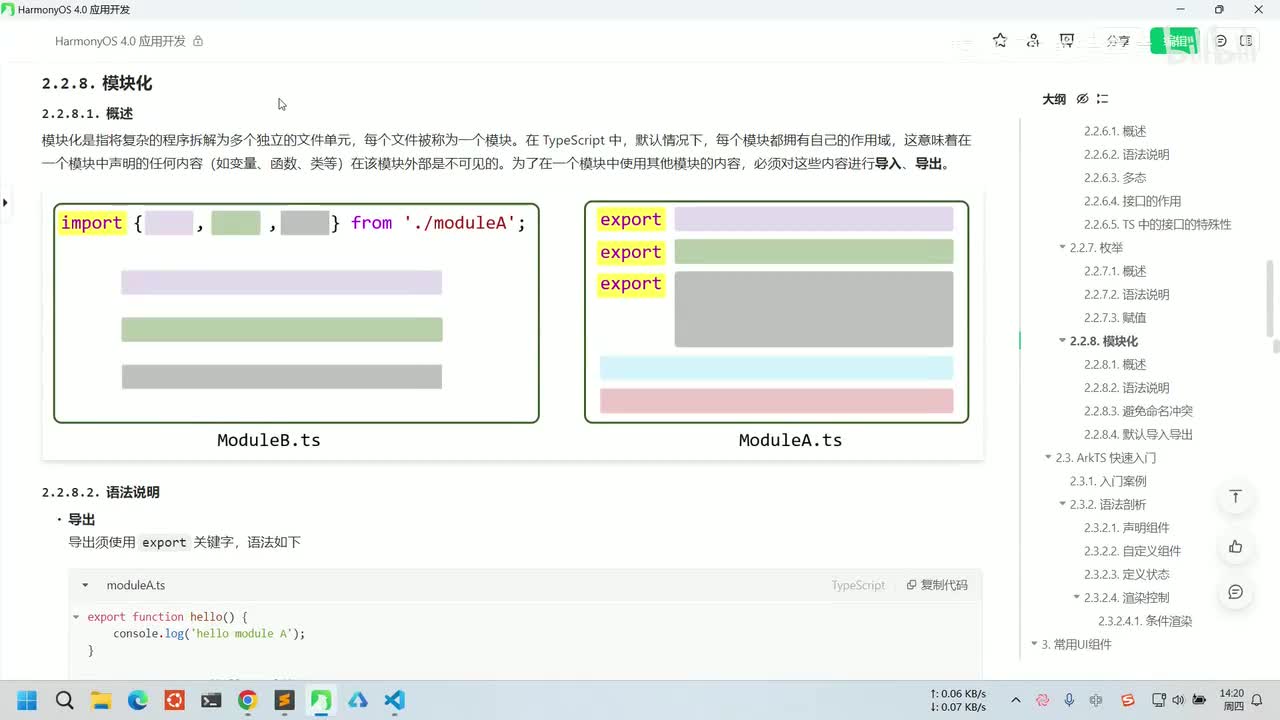Jump back to top of the document

1236,497
